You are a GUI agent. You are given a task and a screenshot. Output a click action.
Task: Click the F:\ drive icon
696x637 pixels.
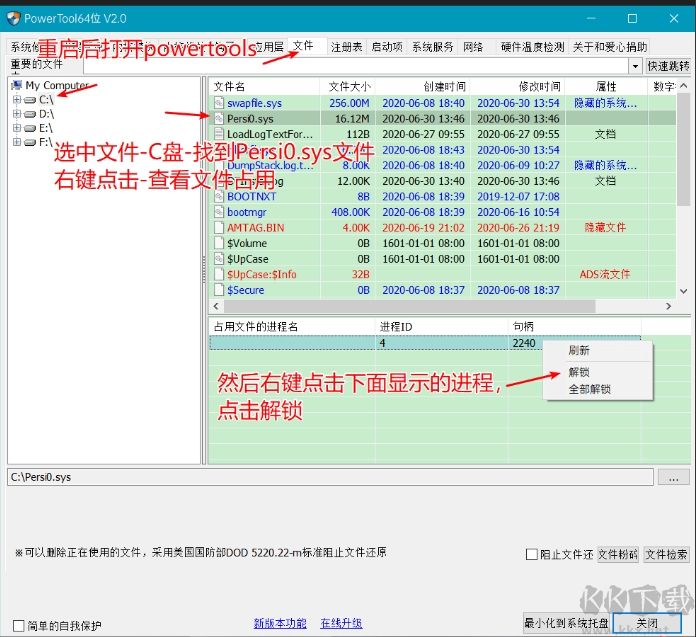tap(30, 142)
